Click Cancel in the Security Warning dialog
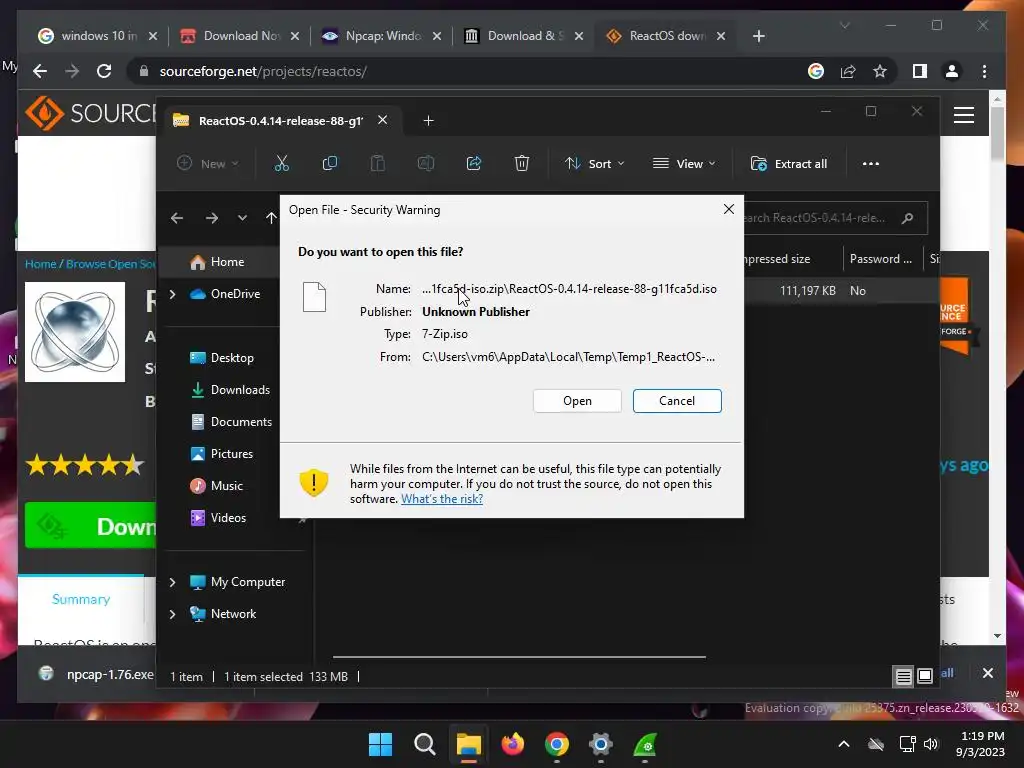Viewport: 1024px width, 768px height. [677, 401]
